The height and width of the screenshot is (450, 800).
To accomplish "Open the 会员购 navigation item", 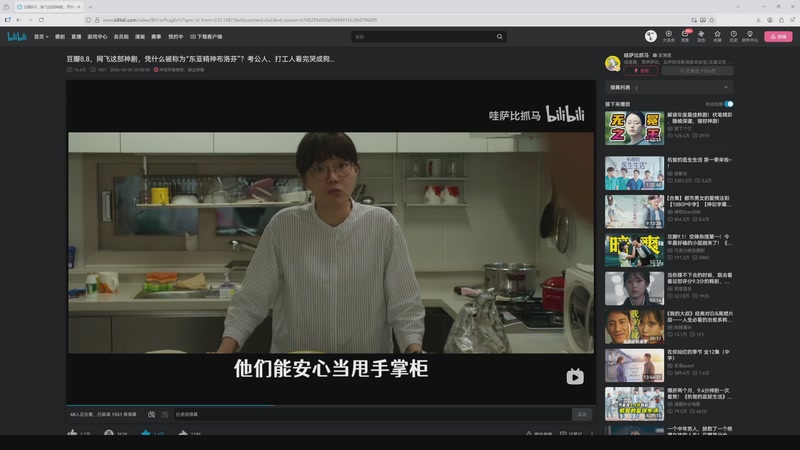I will tap(121, 37).
